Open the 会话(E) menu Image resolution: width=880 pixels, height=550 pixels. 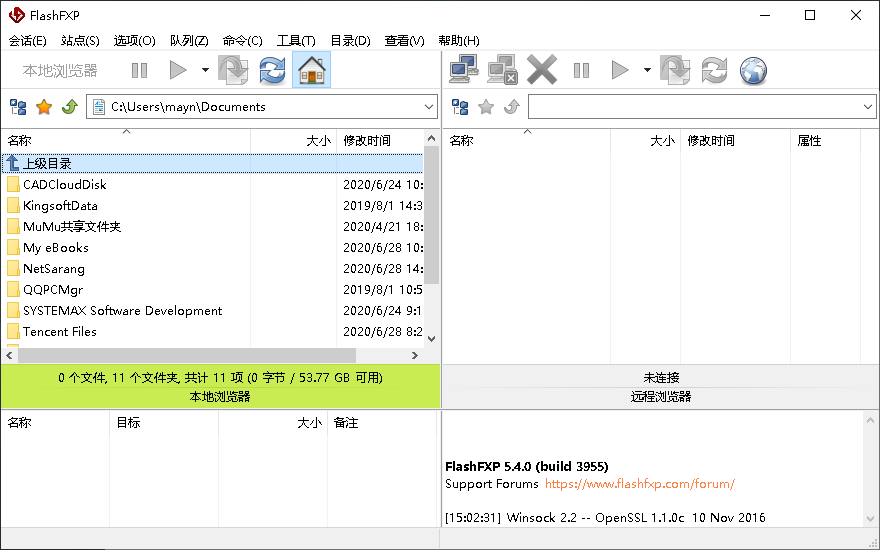(28, 41)
